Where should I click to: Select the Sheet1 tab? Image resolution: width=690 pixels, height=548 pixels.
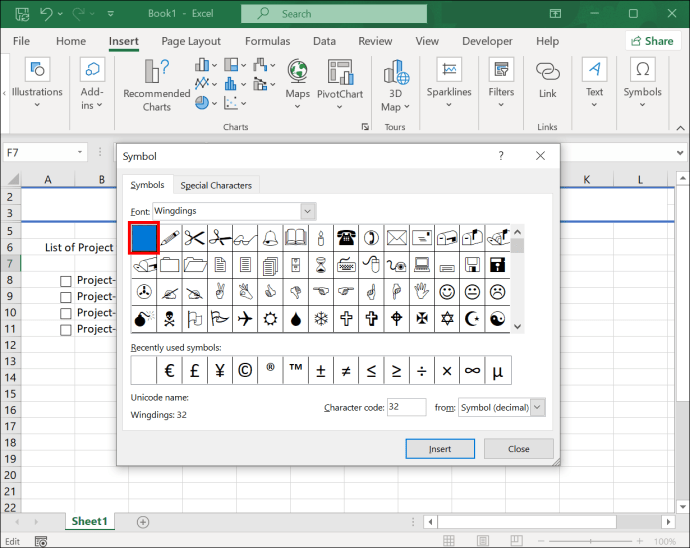click(x=90, y=522)
